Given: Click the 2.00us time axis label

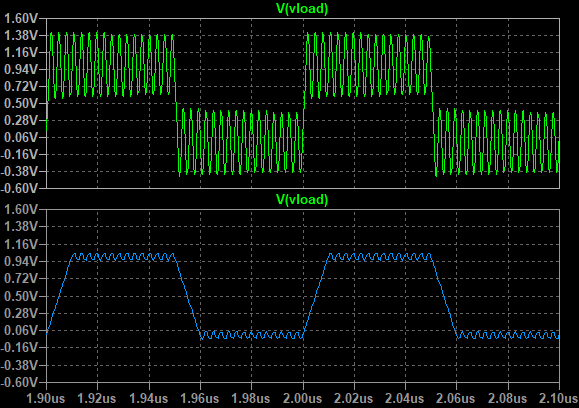Looking at the screenshot, I should (x=303, y=398).
